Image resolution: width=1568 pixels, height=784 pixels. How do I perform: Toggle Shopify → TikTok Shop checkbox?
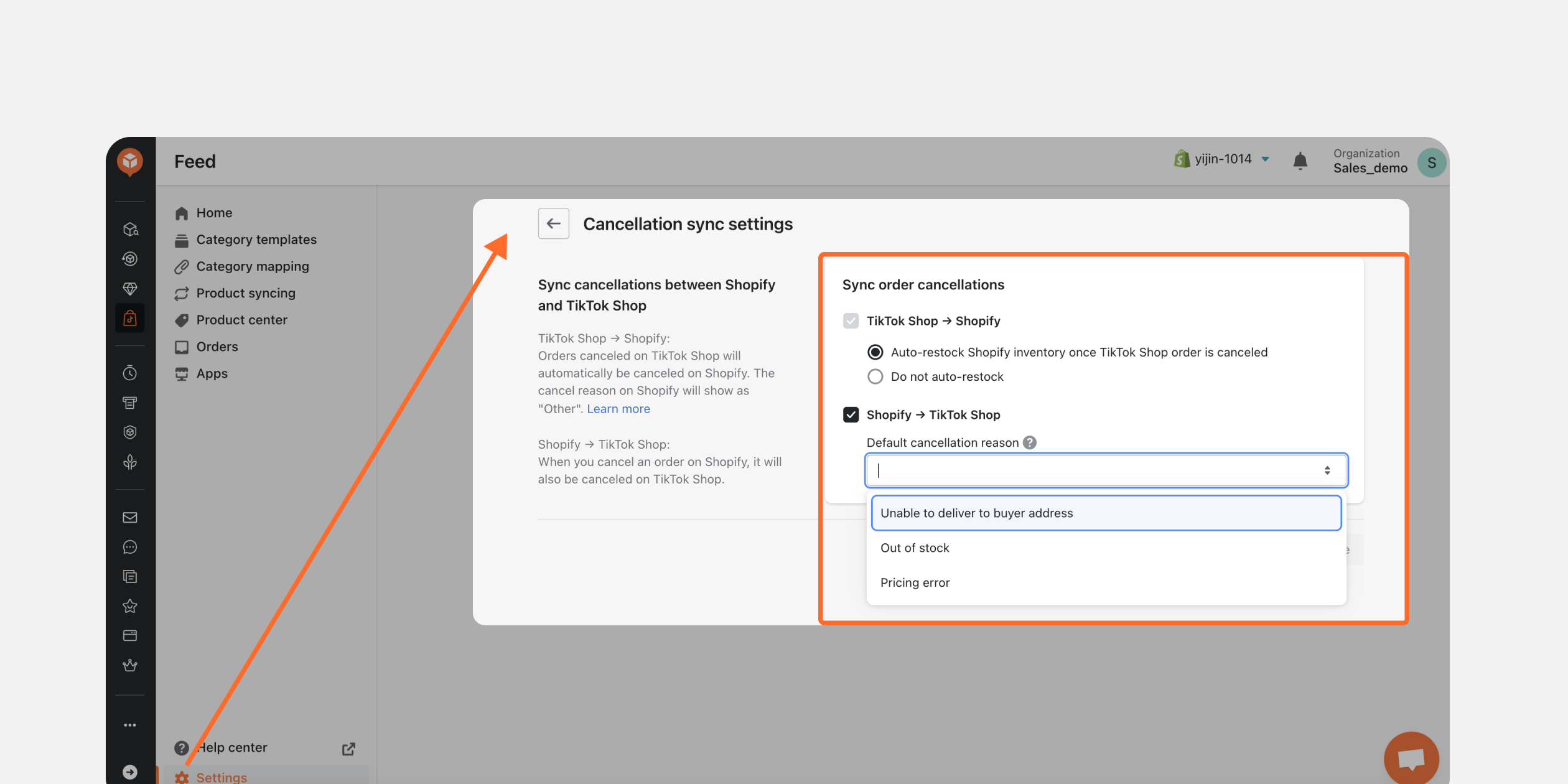851,415
